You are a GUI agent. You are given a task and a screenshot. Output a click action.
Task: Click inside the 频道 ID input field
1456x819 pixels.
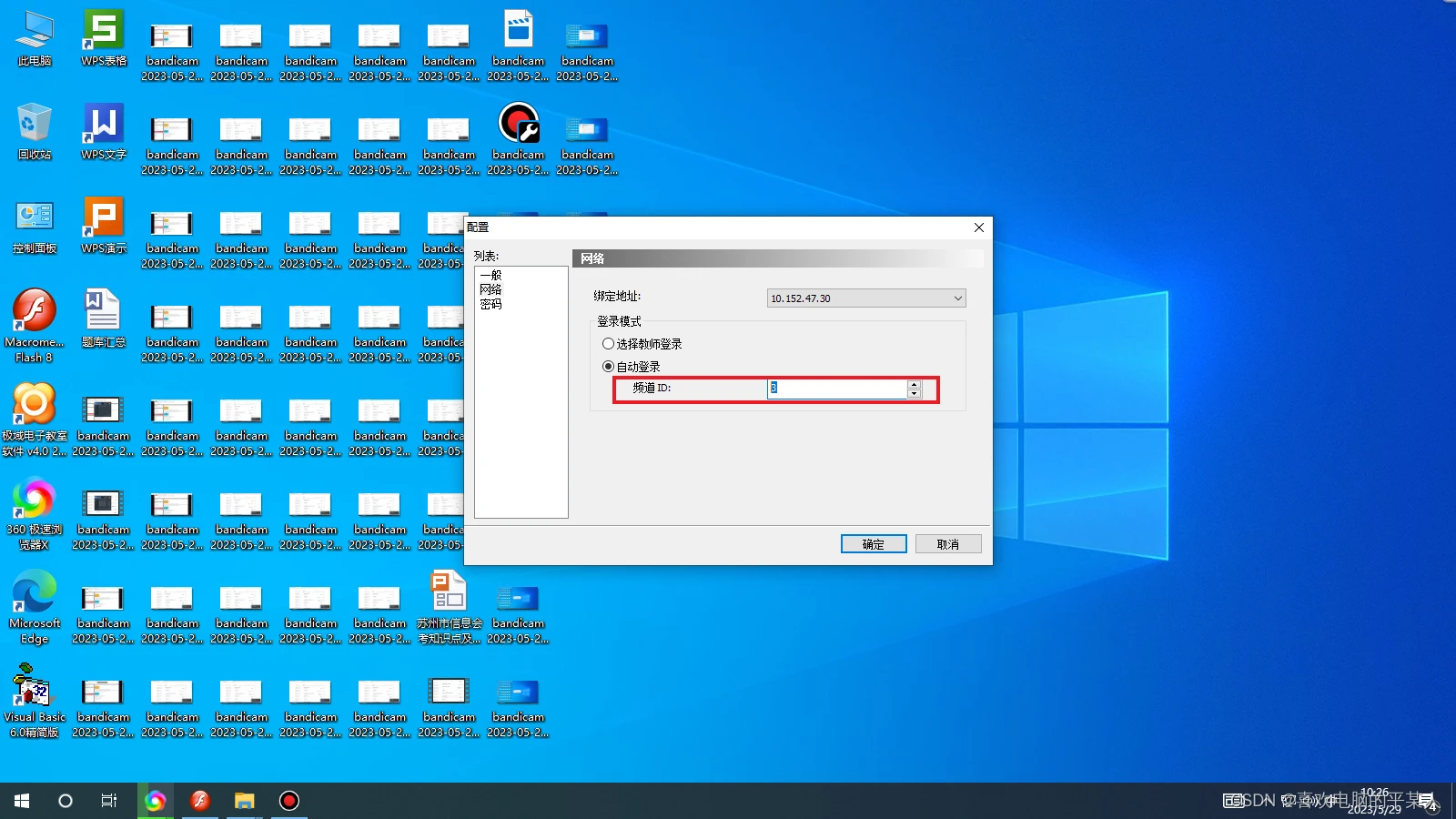[837, 389]
